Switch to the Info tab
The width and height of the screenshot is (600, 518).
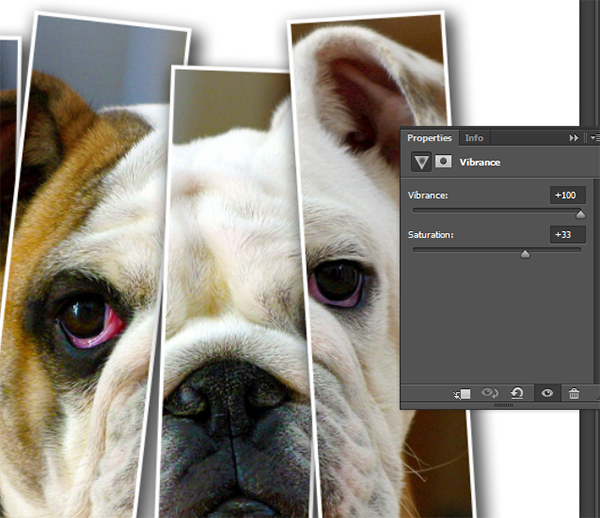[474, 138]
